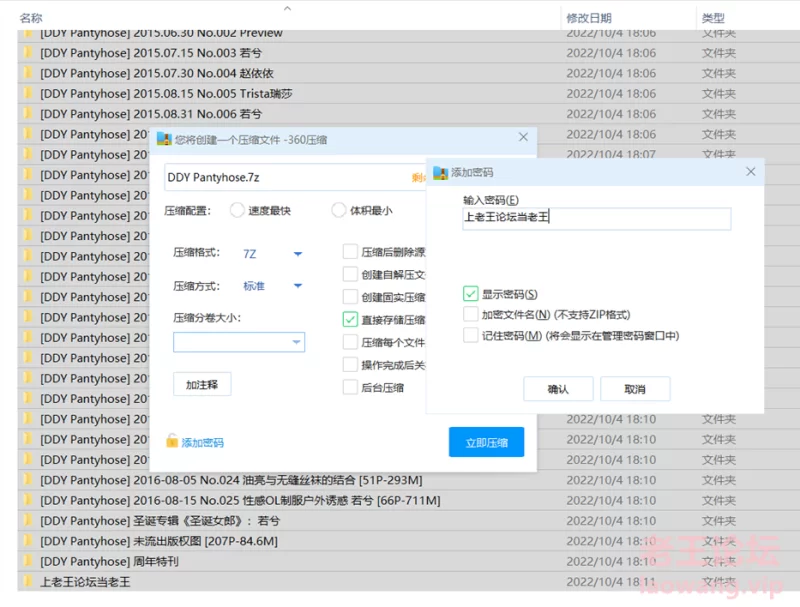This screenshot has height=607, width=800.
Task: Click 文件夹 type cell of 赵依依 row
Action: point(718,73)
